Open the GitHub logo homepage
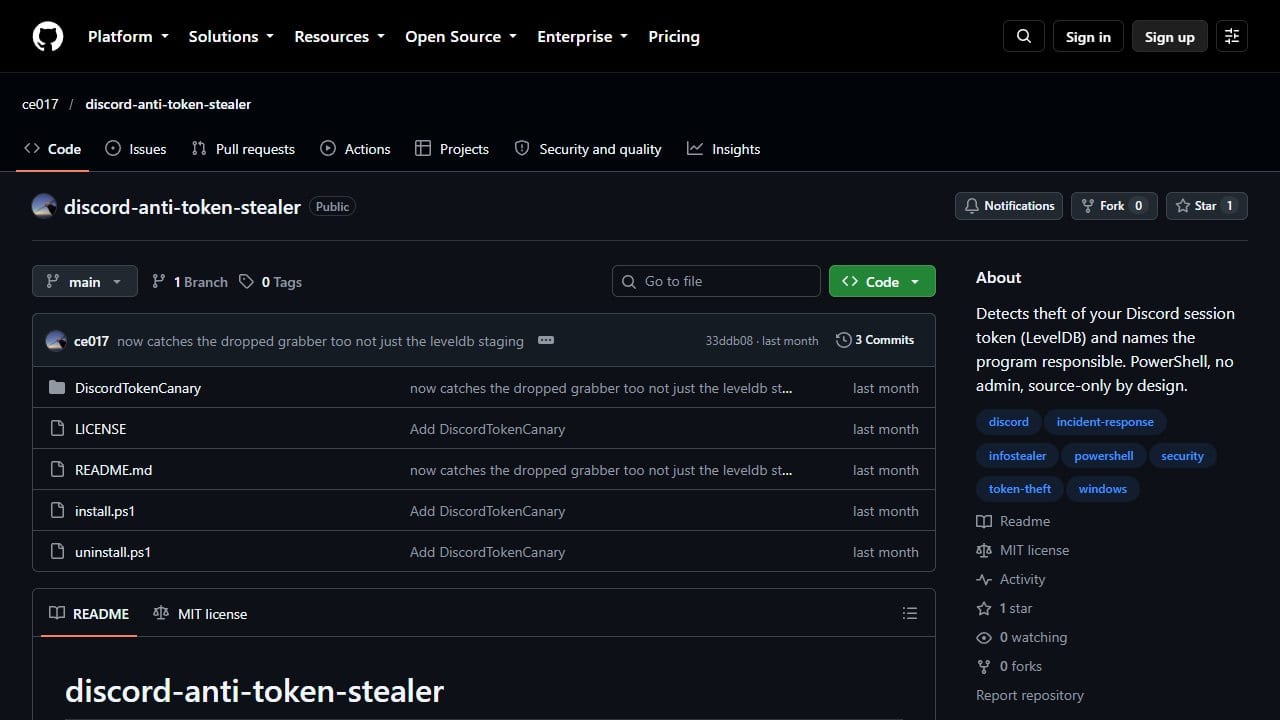Viewport: 1280px width, 720px height. pos(48,36)
